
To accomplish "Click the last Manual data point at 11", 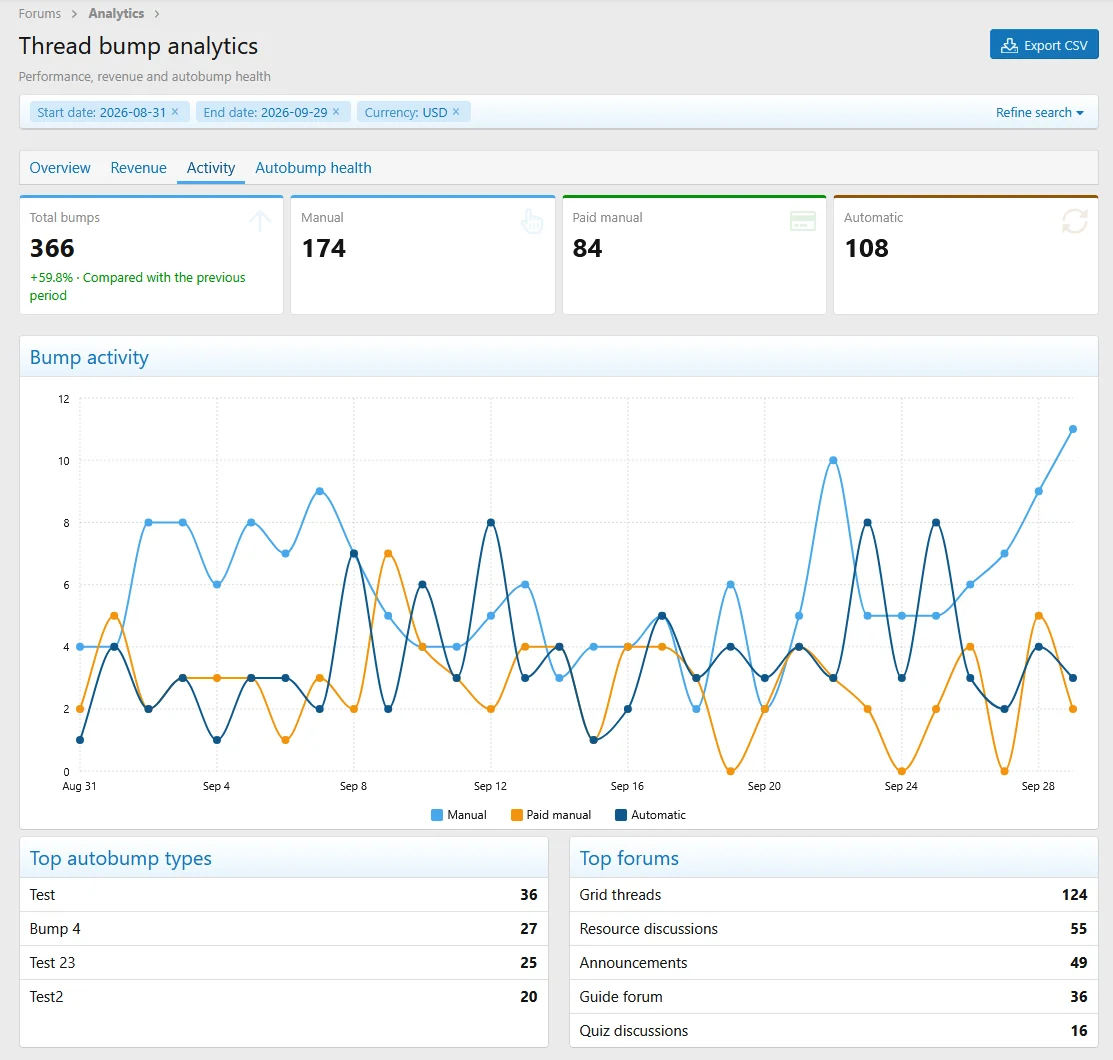I will click(1073, 429).
